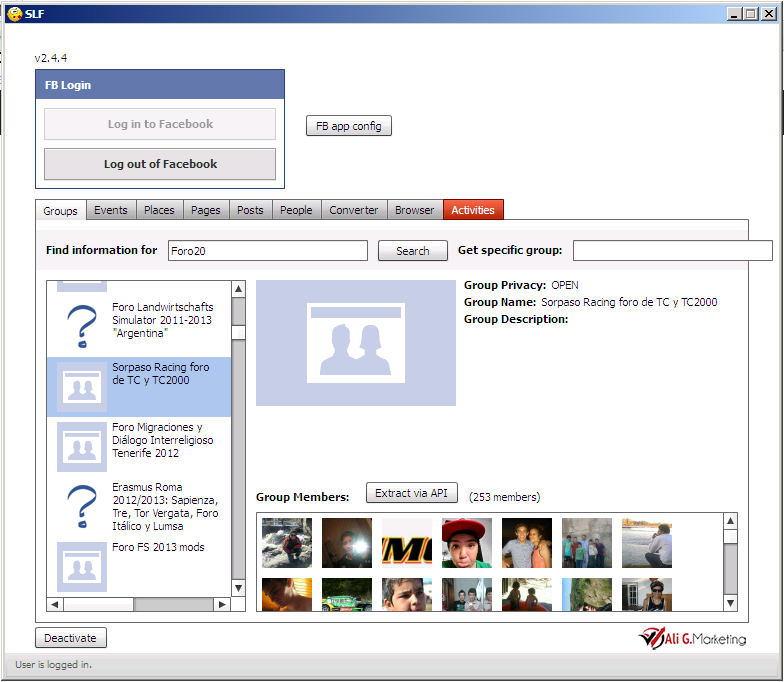The image size is (784, 682).
Task: Open the red Activities tab
Action: [x=473, y=210]
